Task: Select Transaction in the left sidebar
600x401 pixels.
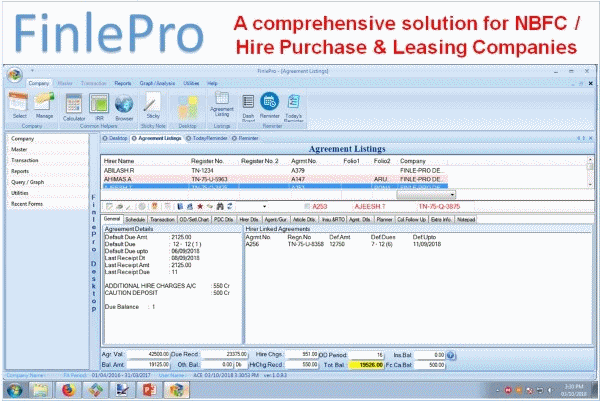Action: (x=24, y=160)
